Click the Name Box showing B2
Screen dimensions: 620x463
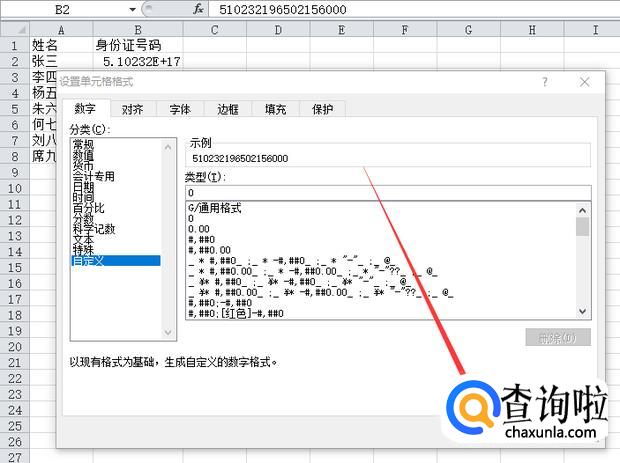coord(63,9)
